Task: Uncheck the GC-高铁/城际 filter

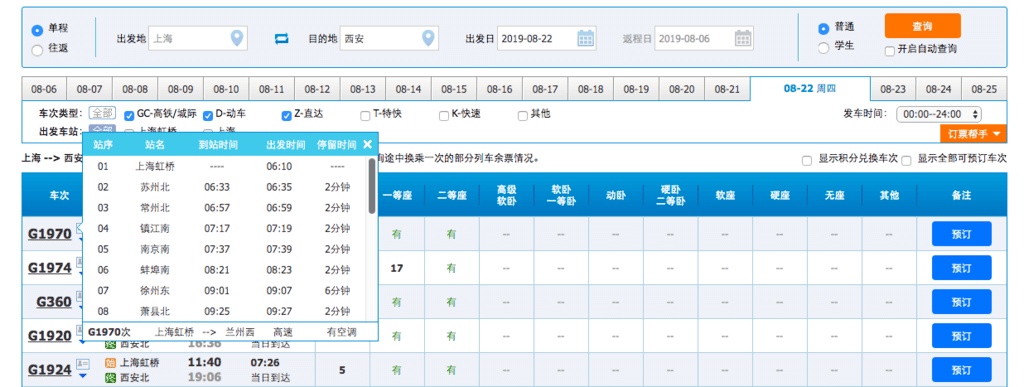Action: click(129, 116)
